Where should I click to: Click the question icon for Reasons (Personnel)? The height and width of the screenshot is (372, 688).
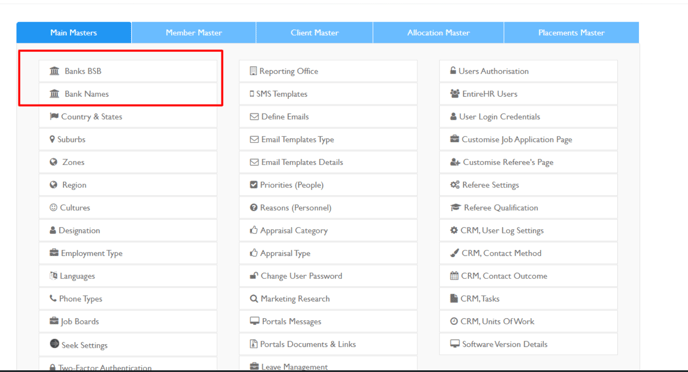[254, 207]
